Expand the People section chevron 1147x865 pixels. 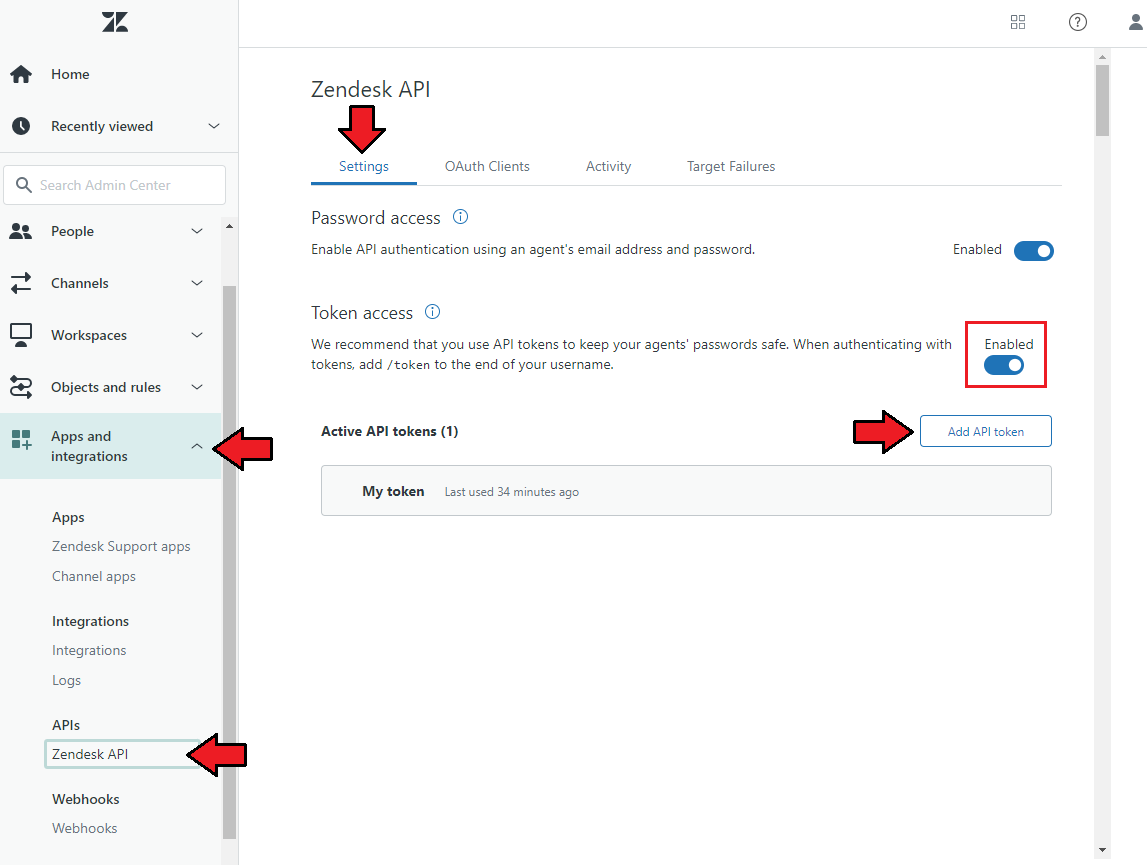click(197, 231)
